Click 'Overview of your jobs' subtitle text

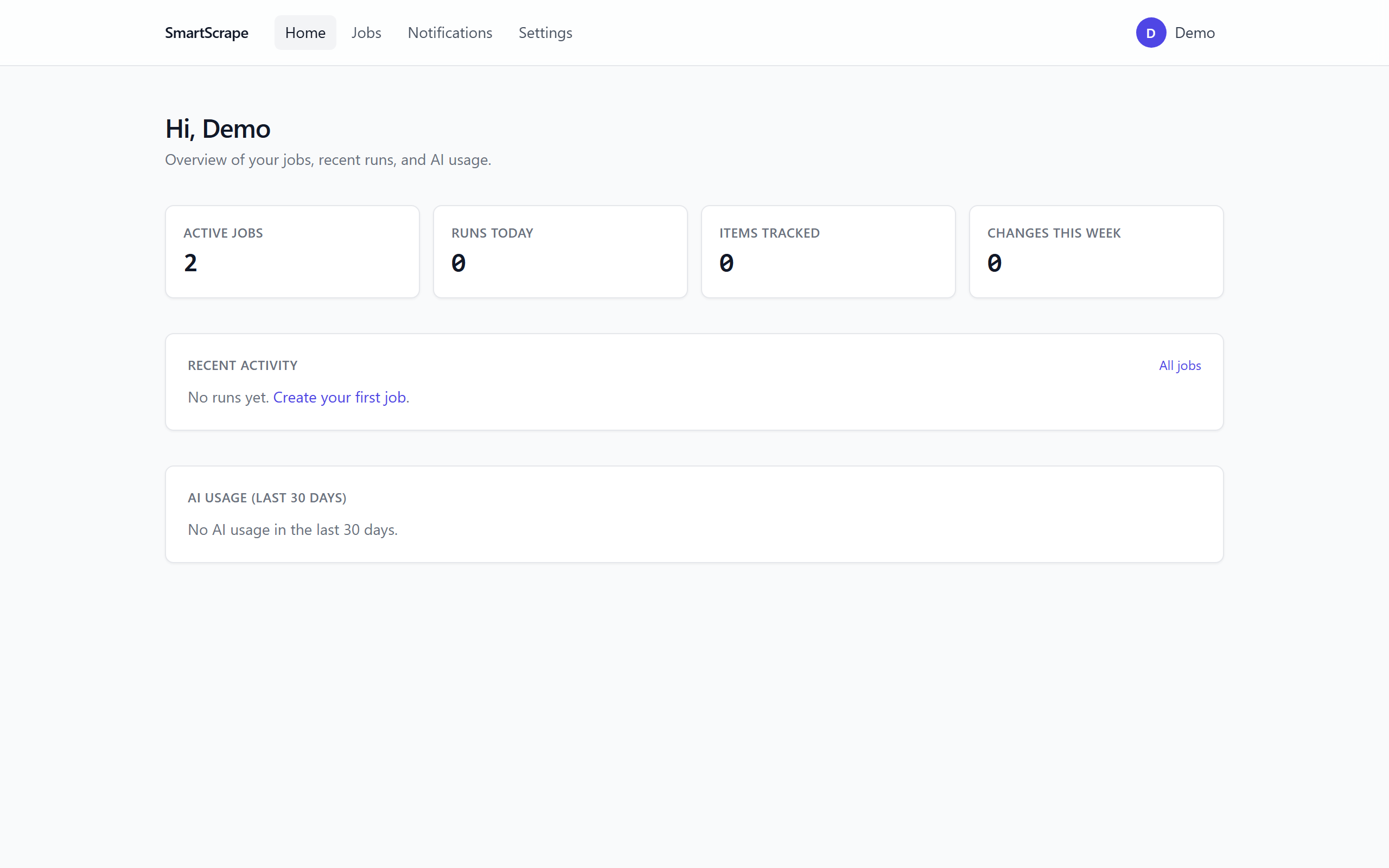[328, 159]
